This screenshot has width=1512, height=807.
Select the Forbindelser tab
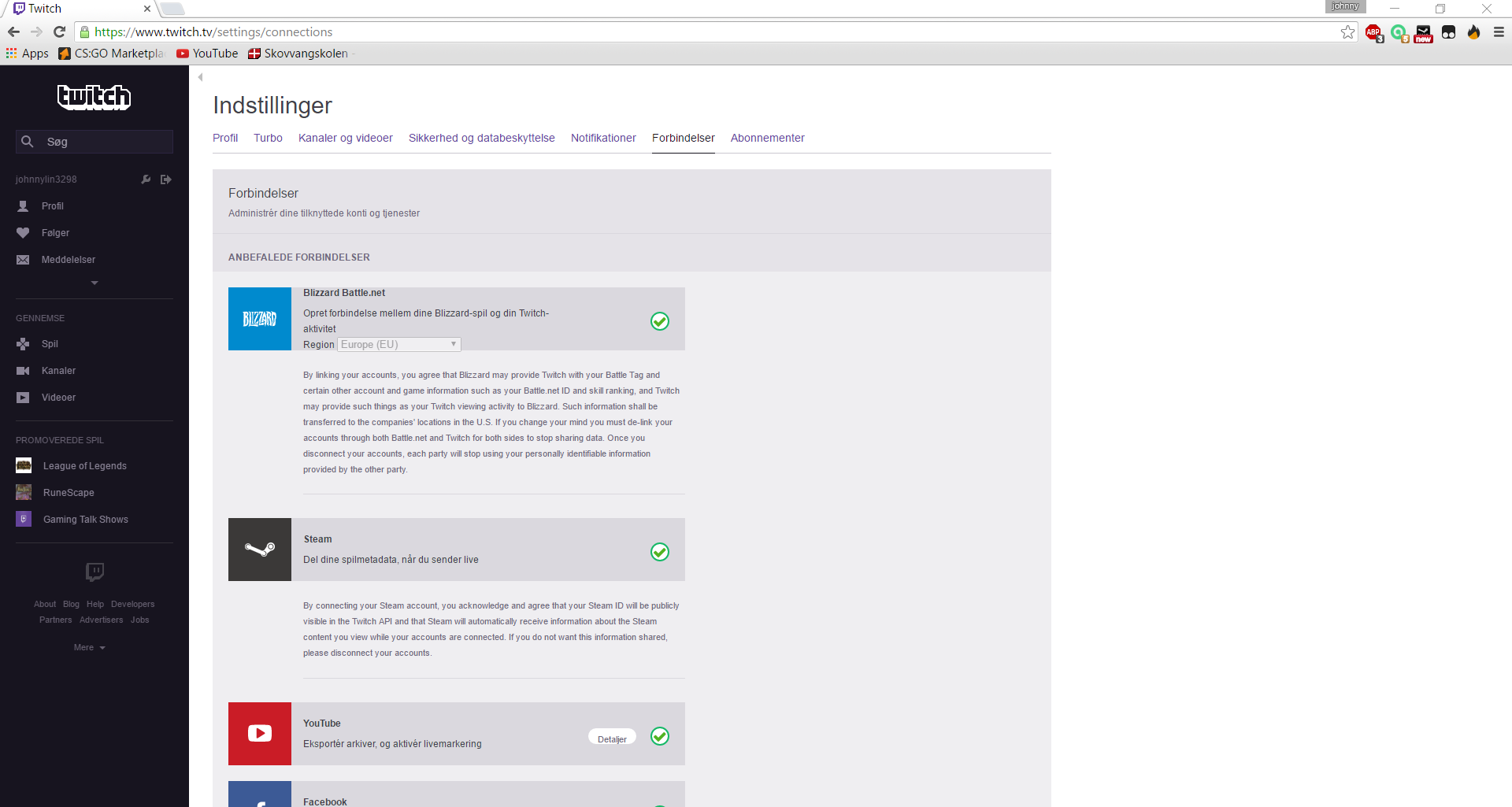(684, 138)
